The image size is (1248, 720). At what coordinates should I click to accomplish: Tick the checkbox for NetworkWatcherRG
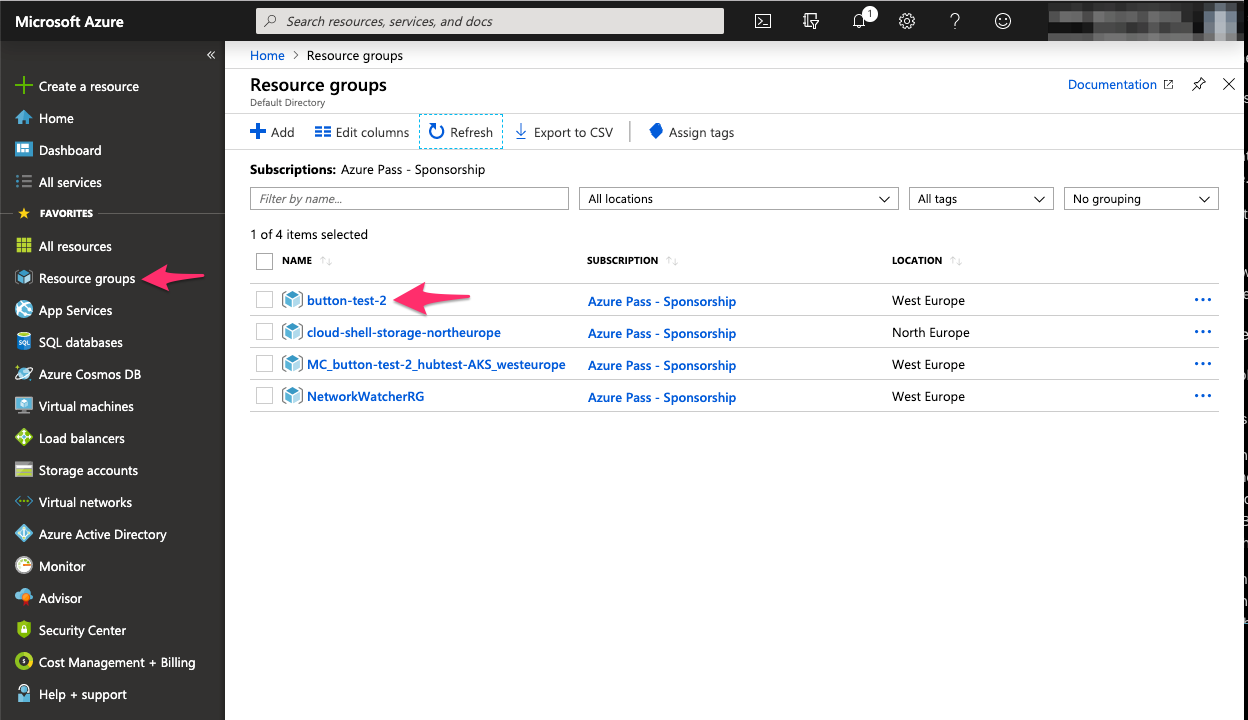[264, 395]
